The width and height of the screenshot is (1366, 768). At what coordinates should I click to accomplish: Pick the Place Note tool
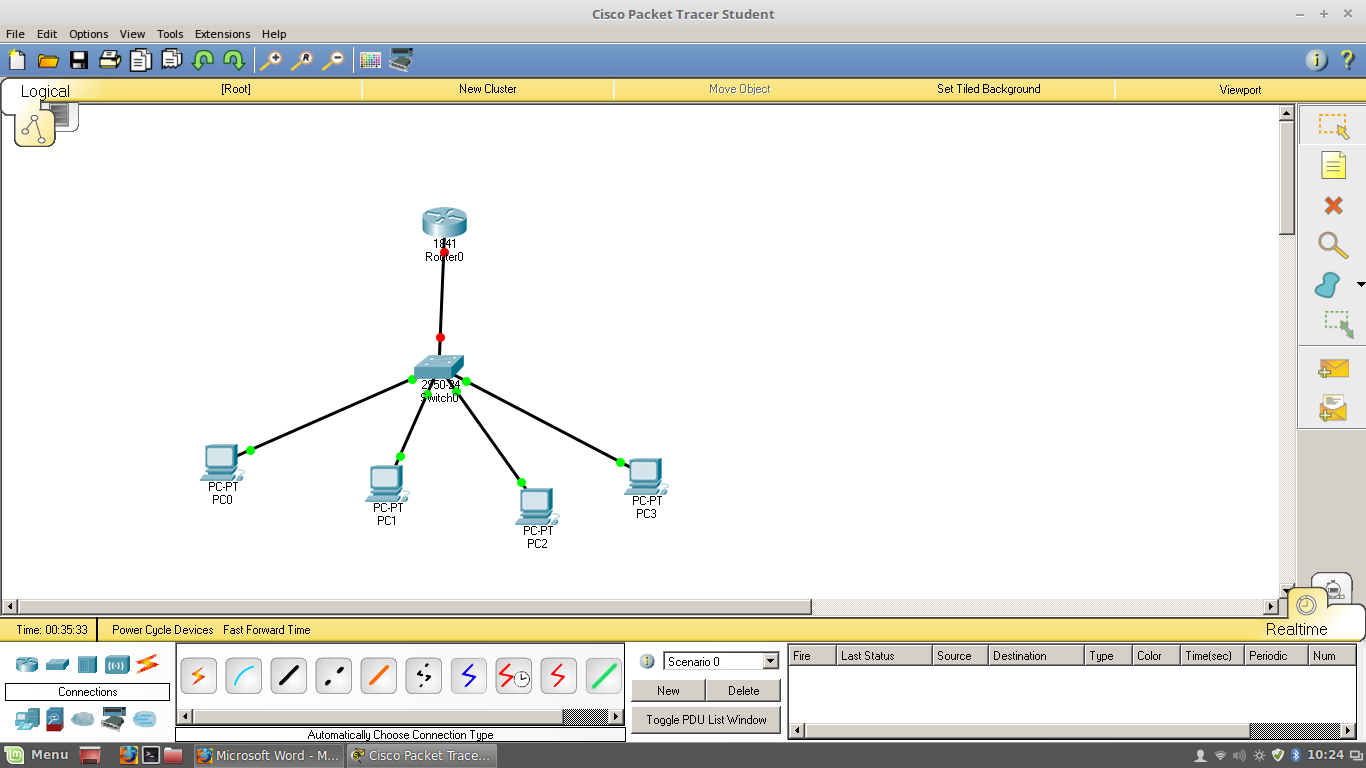pos(1333,165)
